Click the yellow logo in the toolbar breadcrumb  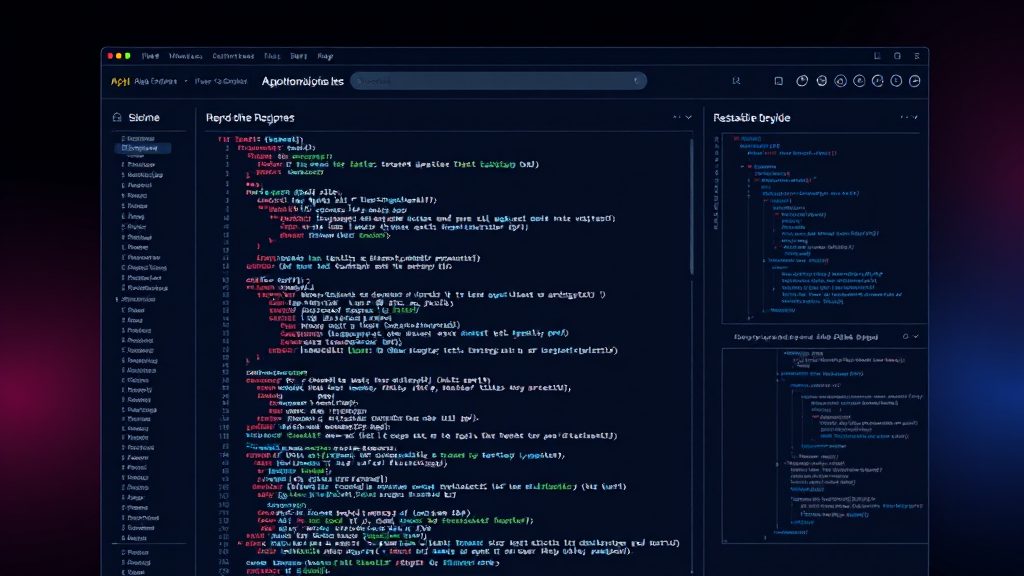[x=120, y=82]
